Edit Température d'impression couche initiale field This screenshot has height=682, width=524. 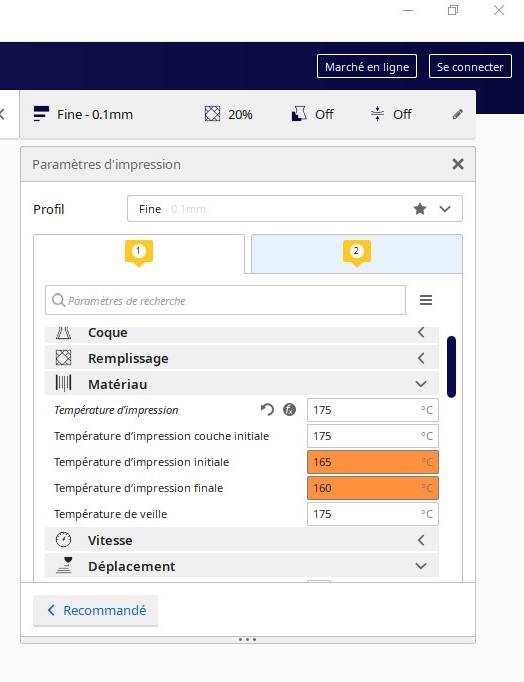pyautogui.click(x=373, y=436)
